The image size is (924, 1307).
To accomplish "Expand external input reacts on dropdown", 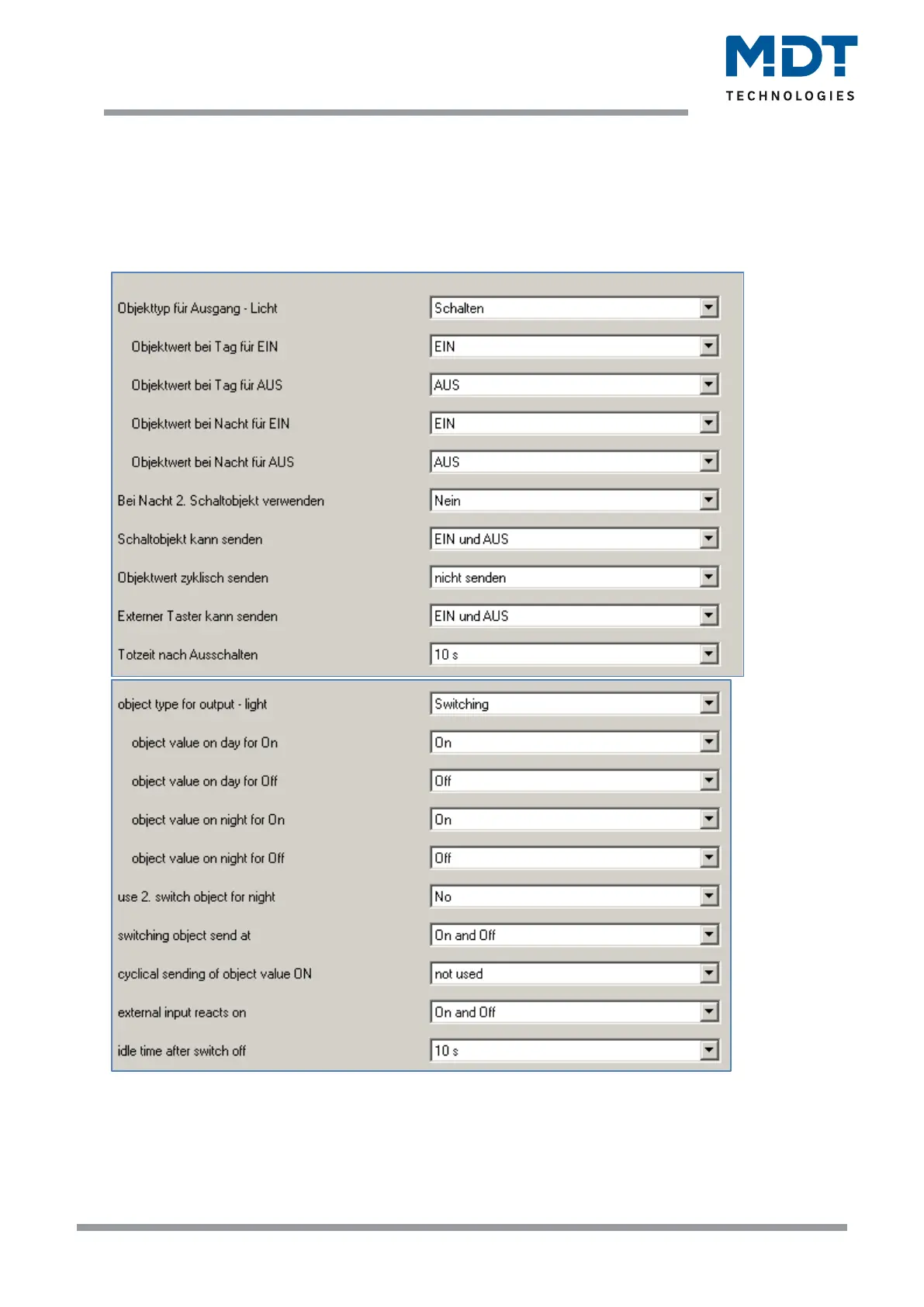I will coord(708,1012).
